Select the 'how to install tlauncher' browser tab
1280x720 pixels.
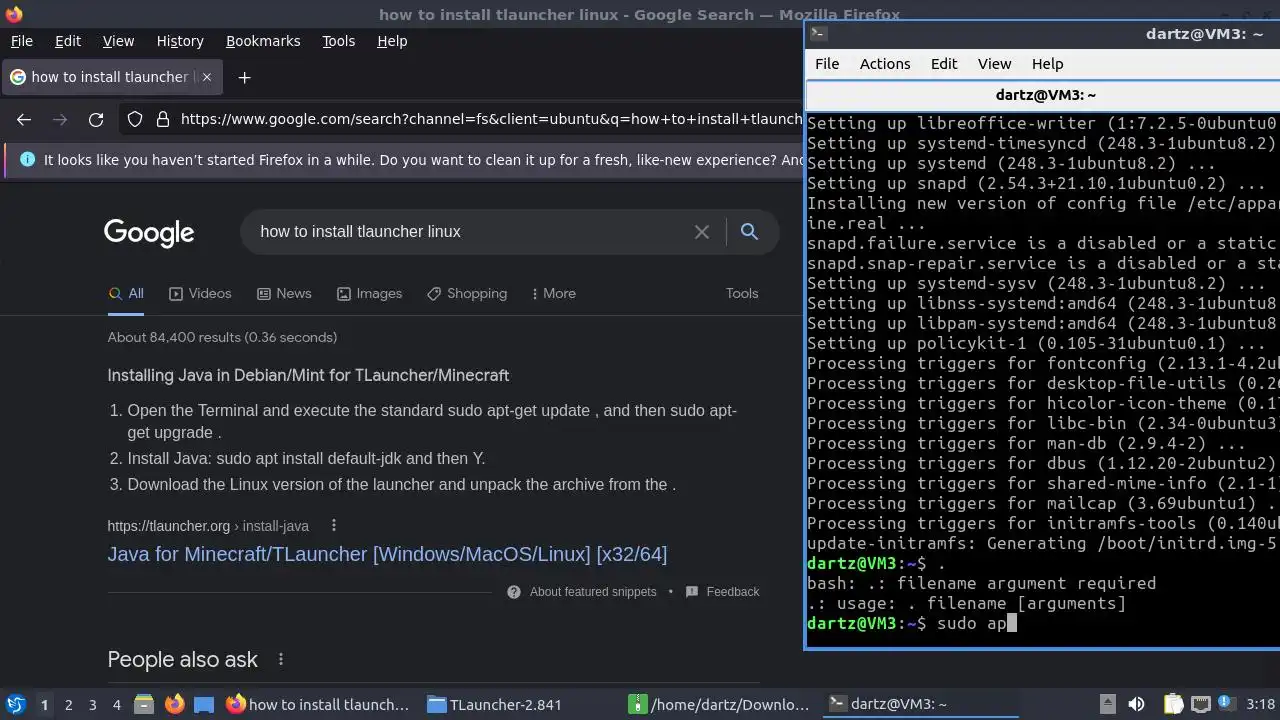112,77
